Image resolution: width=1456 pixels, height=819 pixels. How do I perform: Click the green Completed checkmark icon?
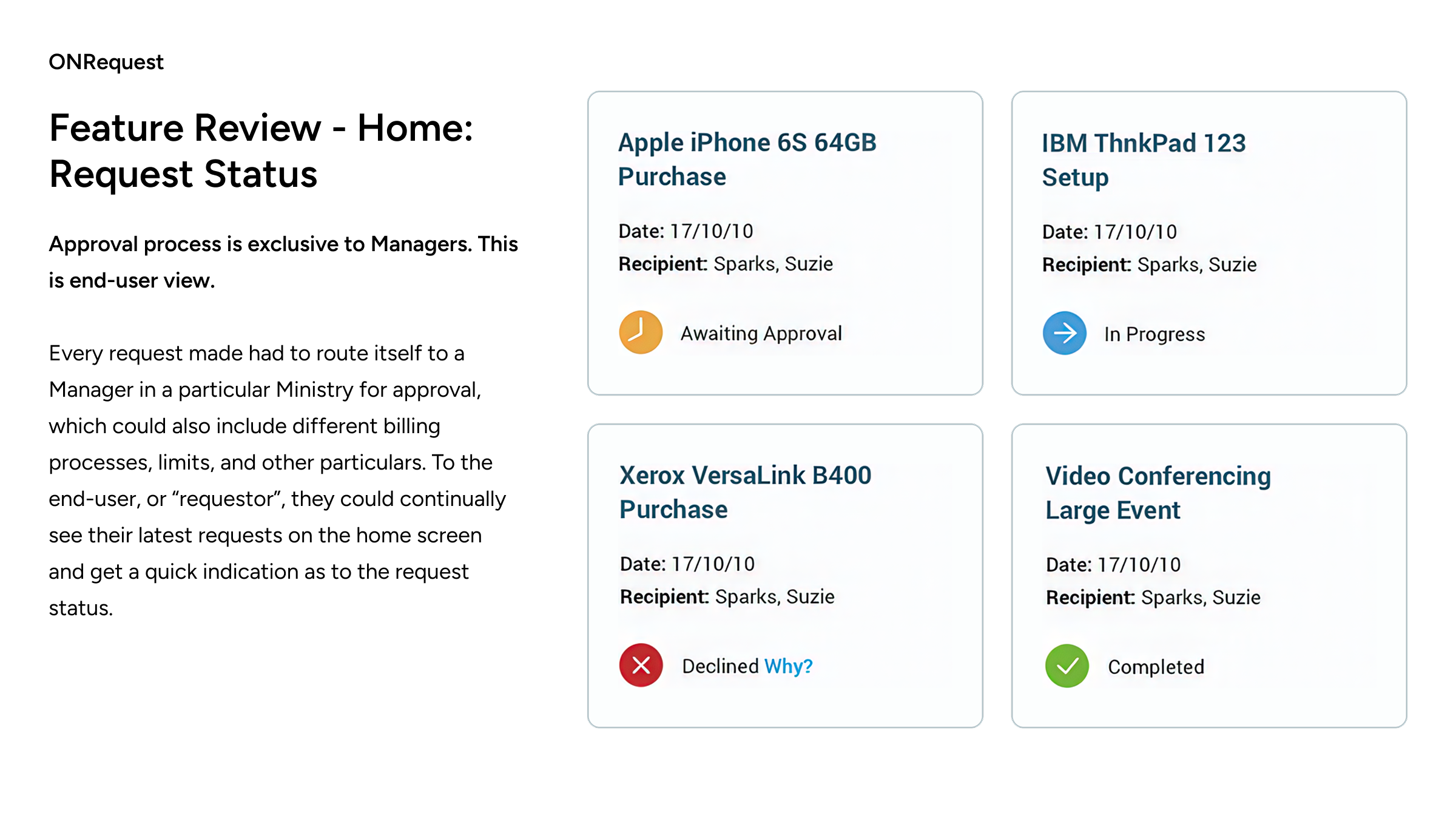pyautogui.click(x=1067, y=666)
